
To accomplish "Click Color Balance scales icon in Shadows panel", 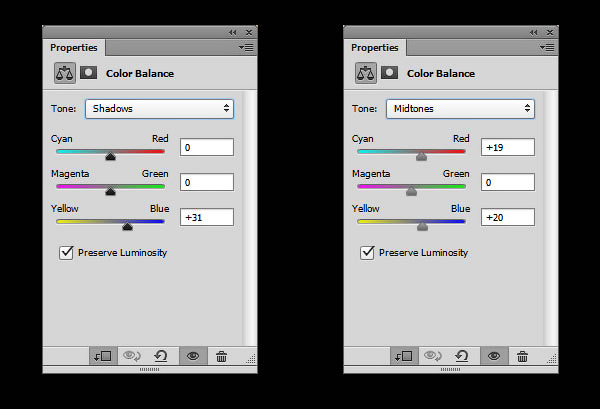I will click(65, 73).
